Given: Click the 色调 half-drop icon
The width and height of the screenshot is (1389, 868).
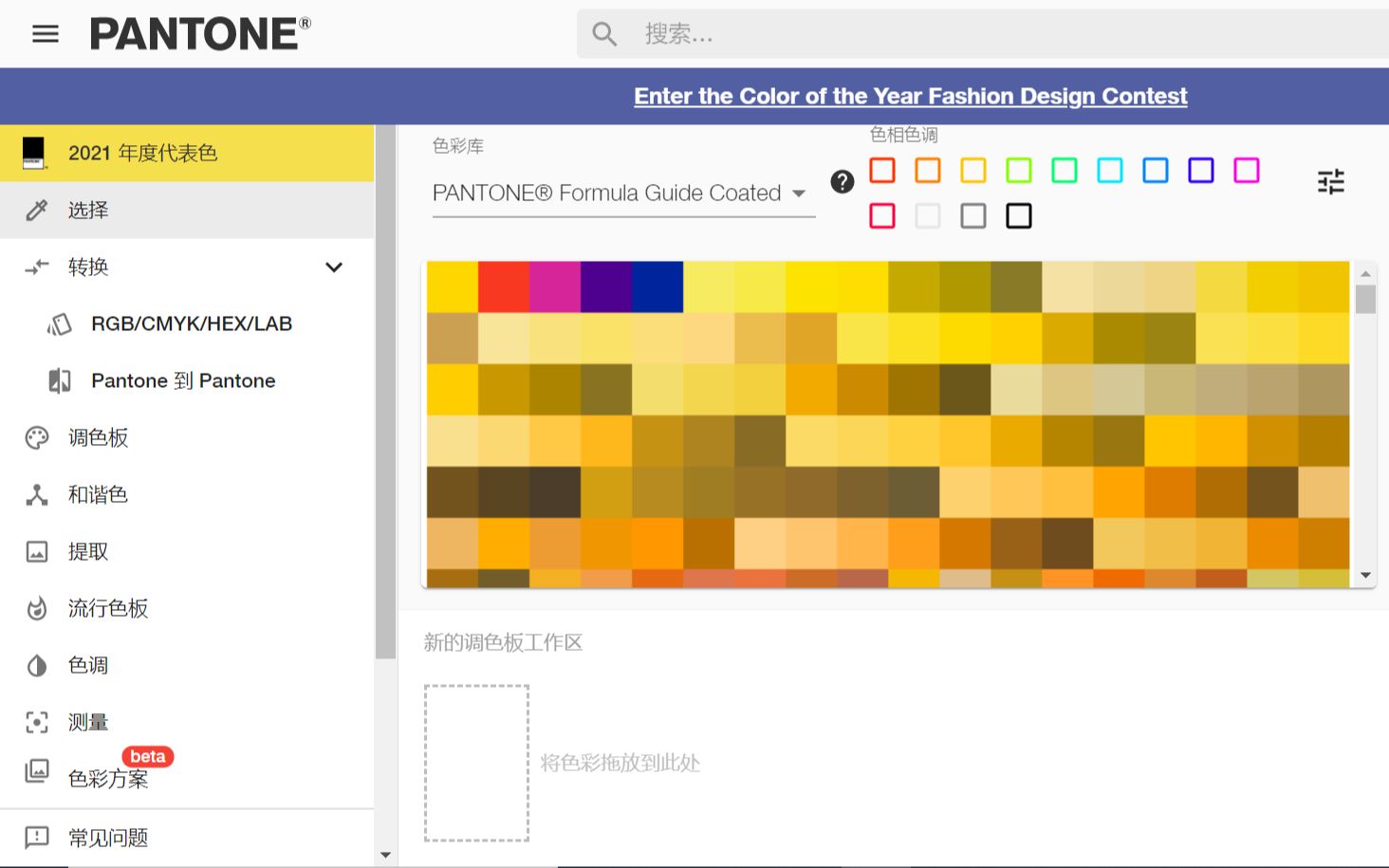Looking at the screenshot, I should coord(36,665).
